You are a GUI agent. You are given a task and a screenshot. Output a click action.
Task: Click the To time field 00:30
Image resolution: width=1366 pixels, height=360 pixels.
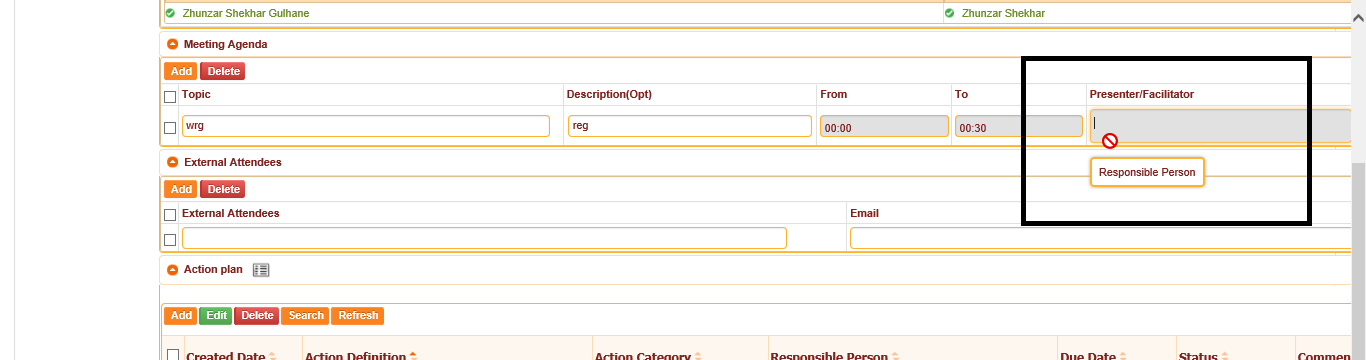1018,127
